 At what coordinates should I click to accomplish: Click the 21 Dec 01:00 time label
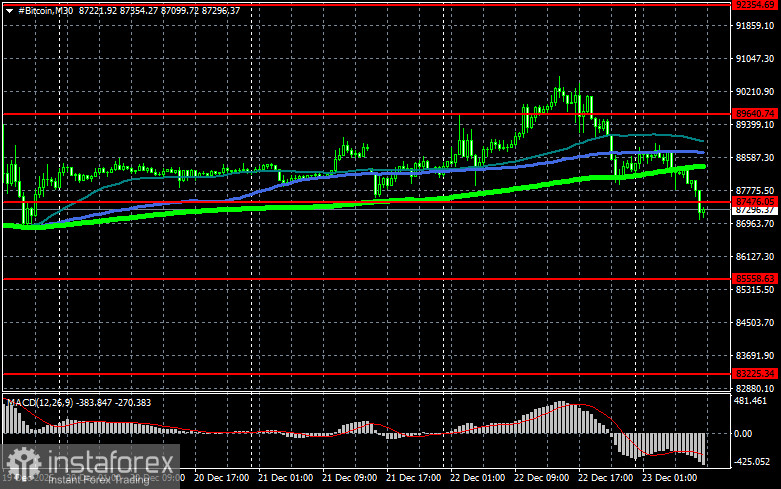289,479
